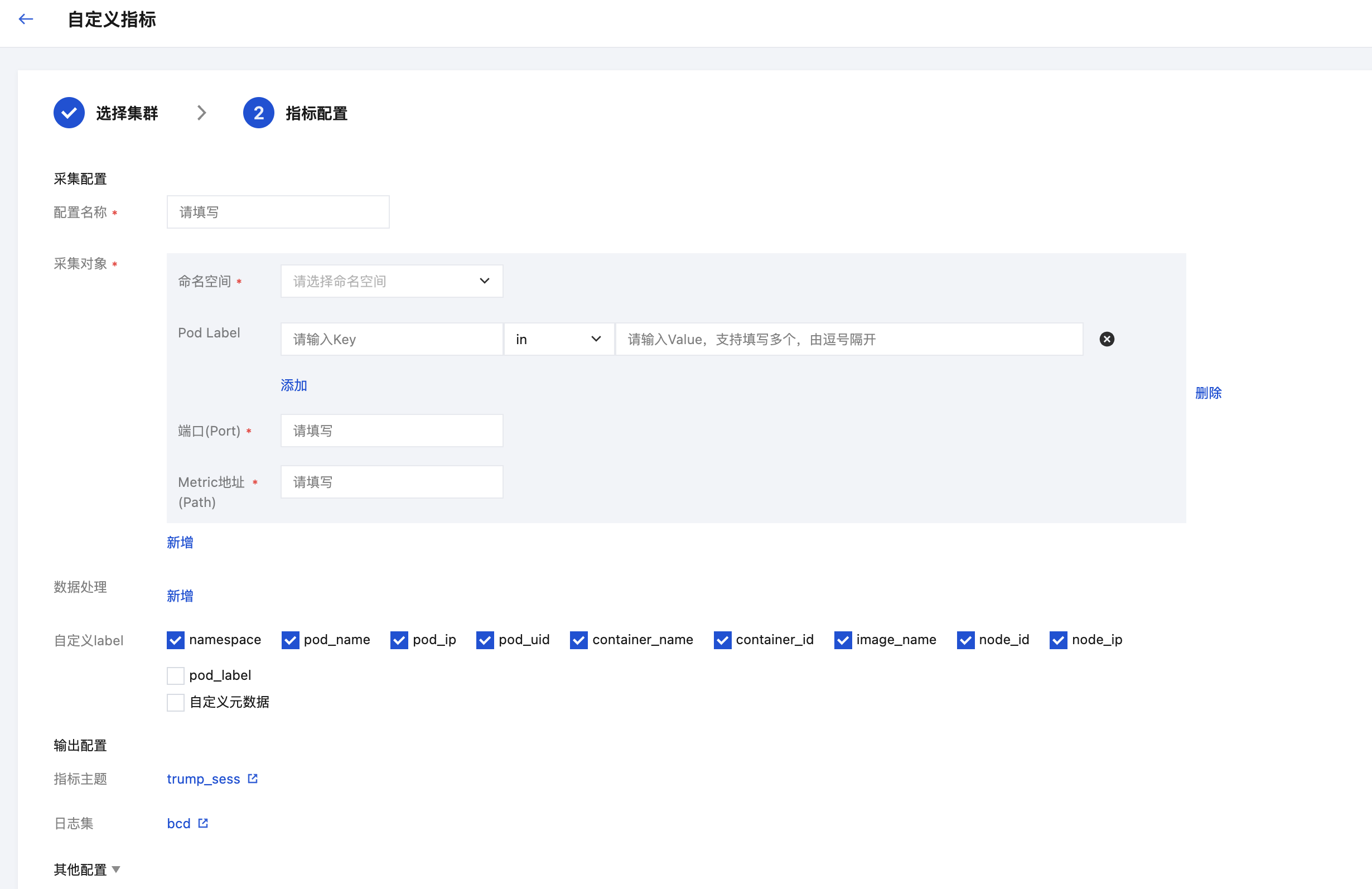Viewport: 1372px width, 889px height.
Task: Click 新增 beside 数据处理
Action: click(180, 596)
